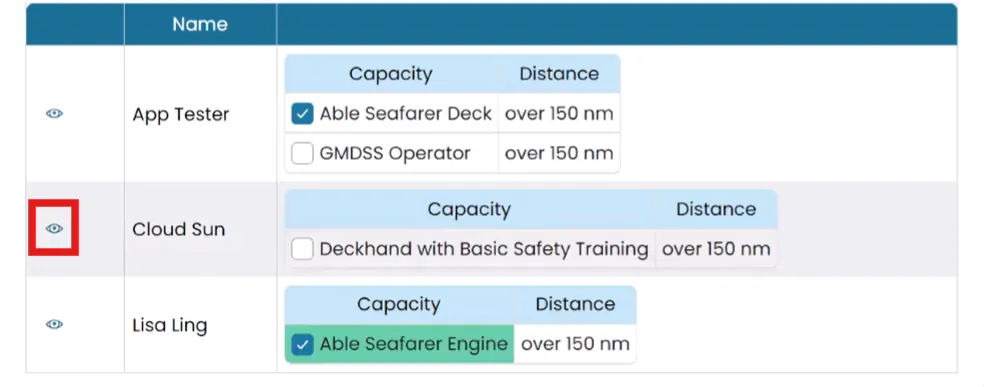Uncheck the Able Seafarer Engine checkbox
The width and height of the screenshot is (984, 387).
coord(302,344)
